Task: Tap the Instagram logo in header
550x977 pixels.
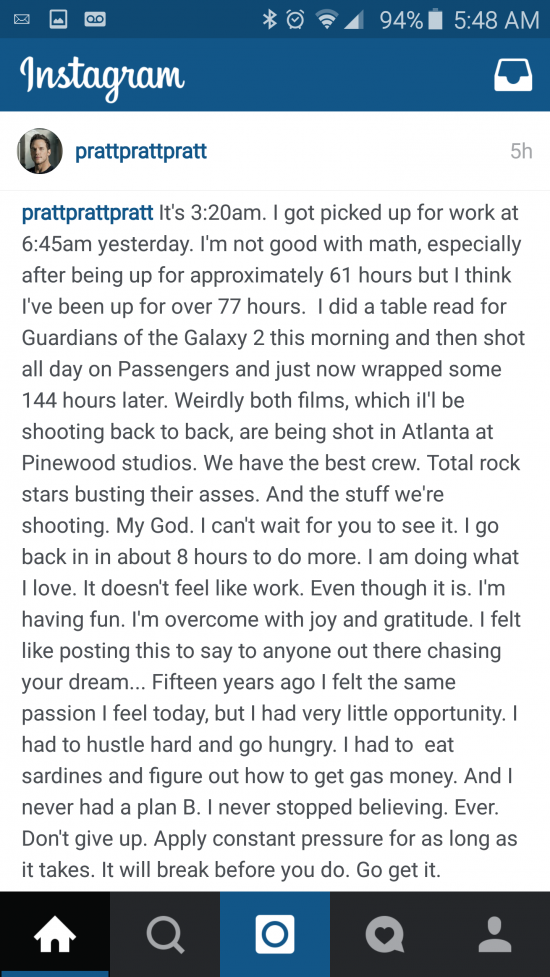Action: point(102,77)
